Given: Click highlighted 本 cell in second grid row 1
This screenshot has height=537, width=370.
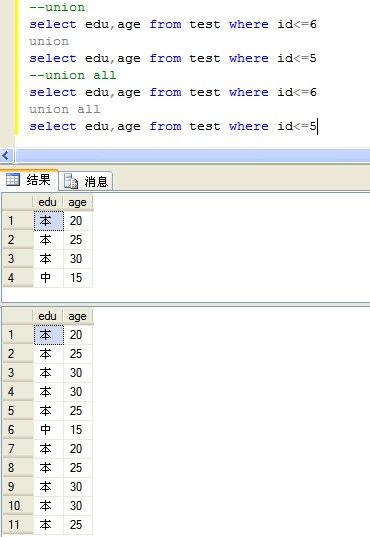Looking at the screenshot, I should [x=48, y=335].
